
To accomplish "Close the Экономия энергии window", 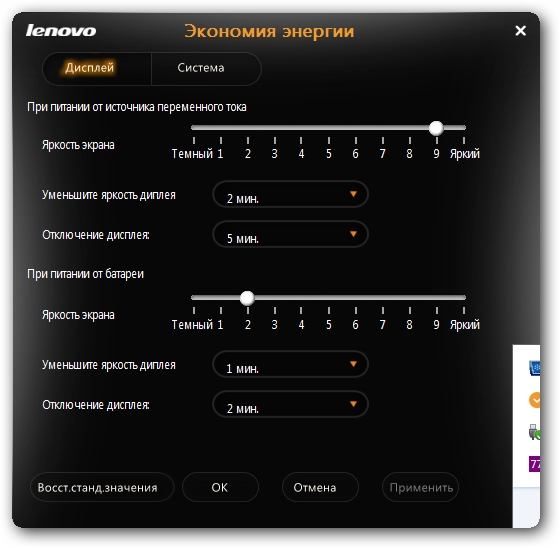I will pyautogui.click(x=520, y=31).
